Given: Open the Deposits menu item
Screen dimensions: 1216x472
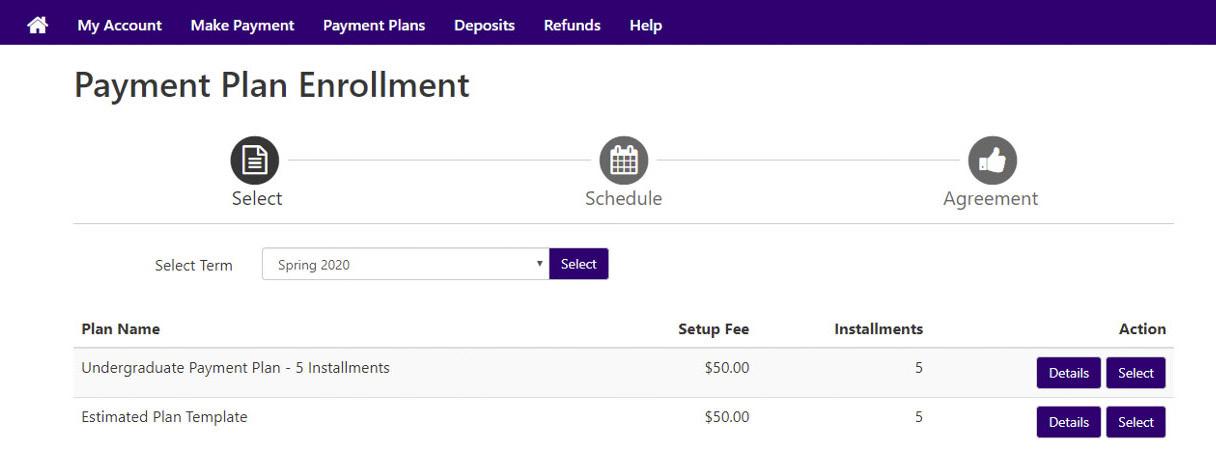Looking at the screenshot, I should point(484,25).
